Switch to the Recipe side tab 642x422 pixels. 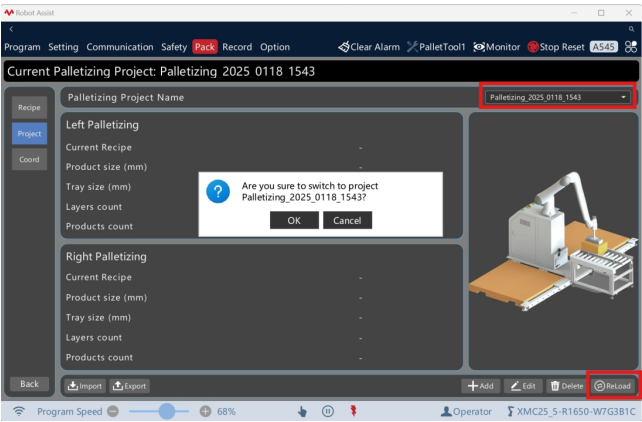pyautogui.click(x=29, y=108)
